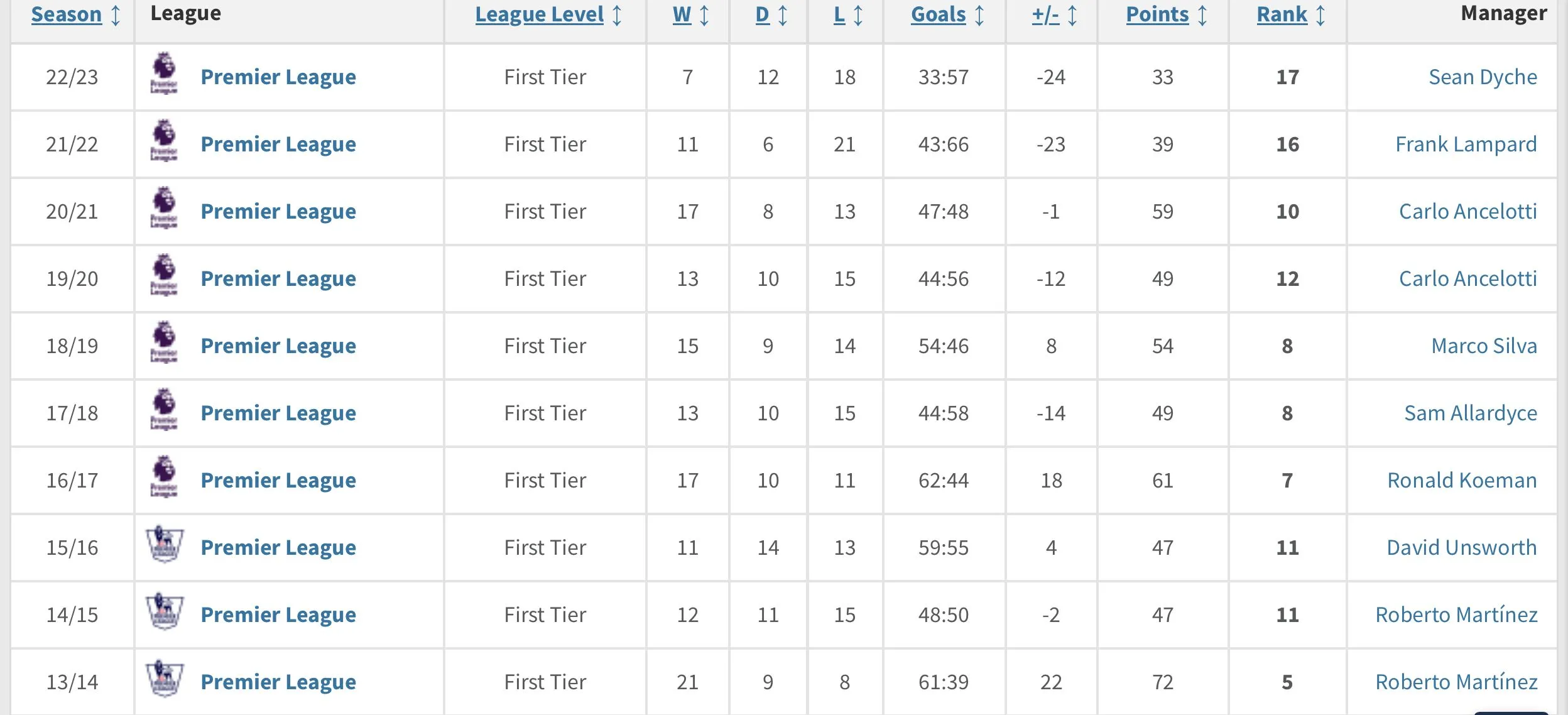Sort the table by Points column

[x=1157, y=14]
